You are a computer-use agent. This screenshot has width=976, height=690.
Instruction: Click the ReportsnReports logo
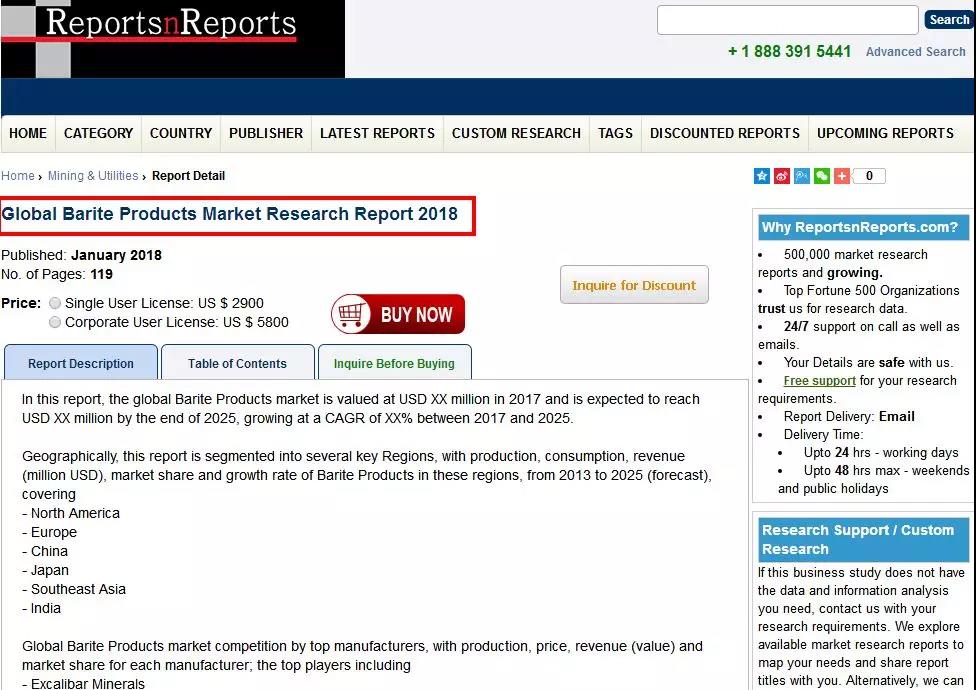[x=172, y=39]
